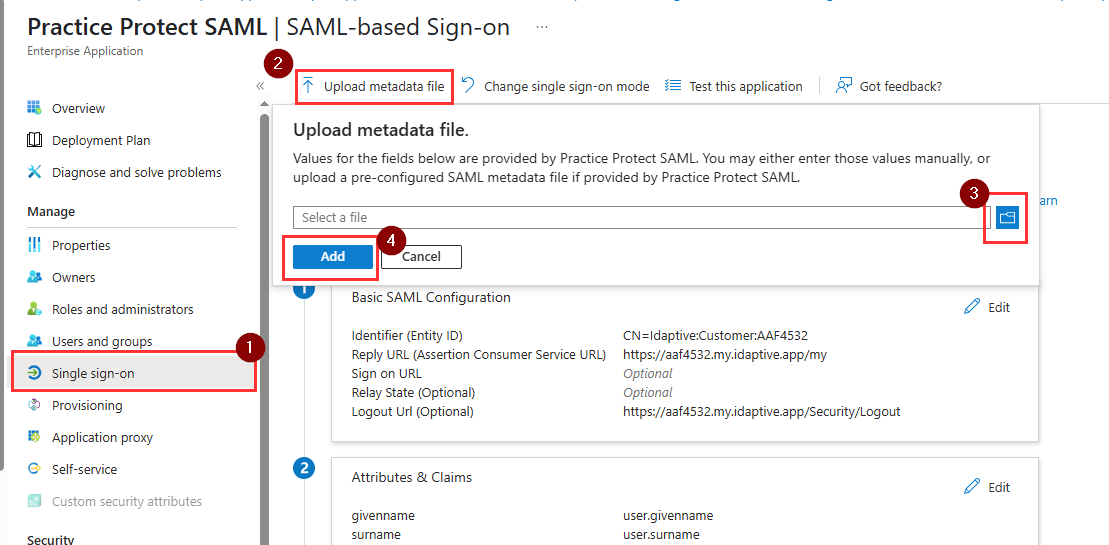
Task: Collapse the sidebar with double chevron
Action: click(x=260, y=86)
